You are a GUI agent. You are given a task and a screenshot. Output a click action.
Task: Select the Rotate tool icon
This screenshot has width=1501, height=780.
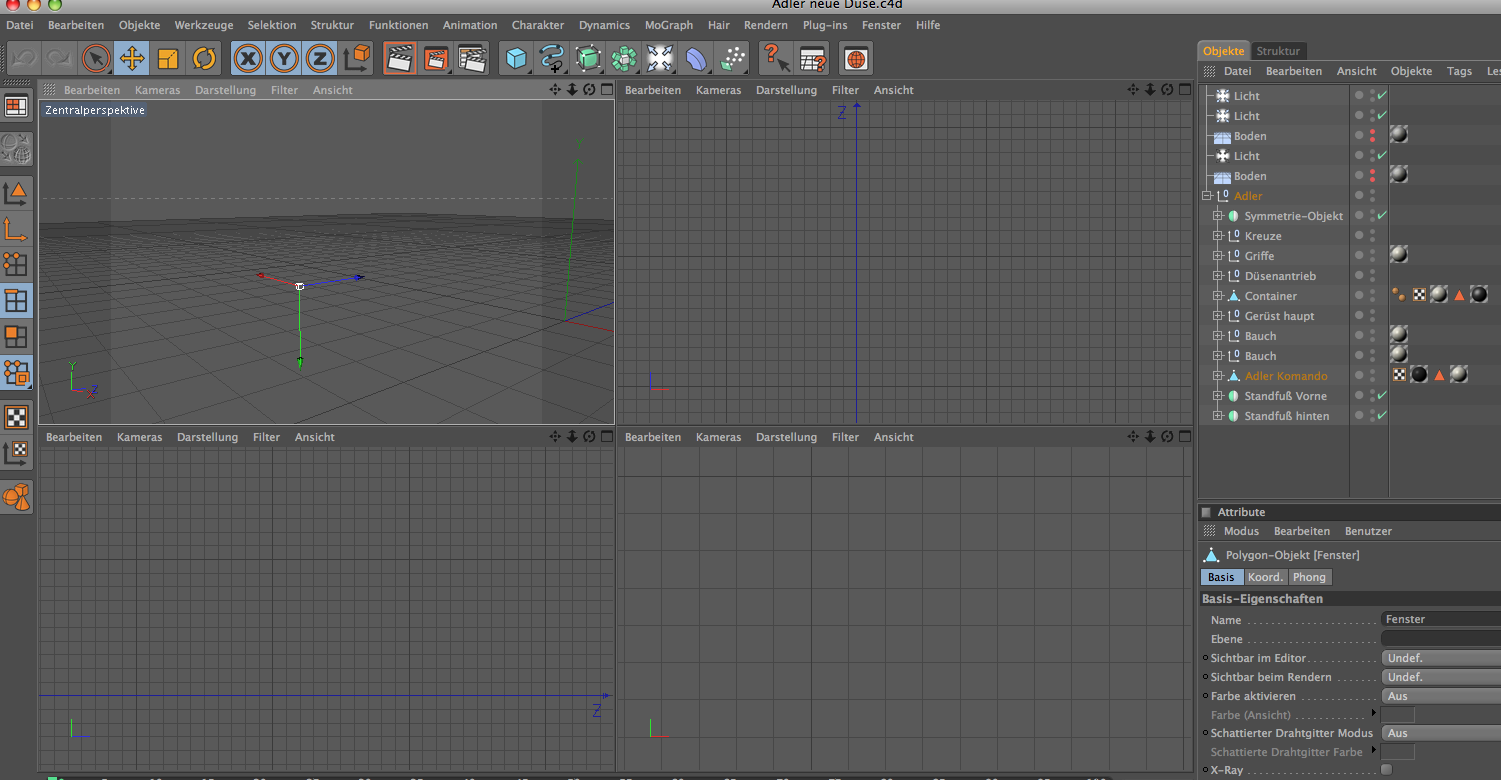pyautogui.click(x=204, y=59)
